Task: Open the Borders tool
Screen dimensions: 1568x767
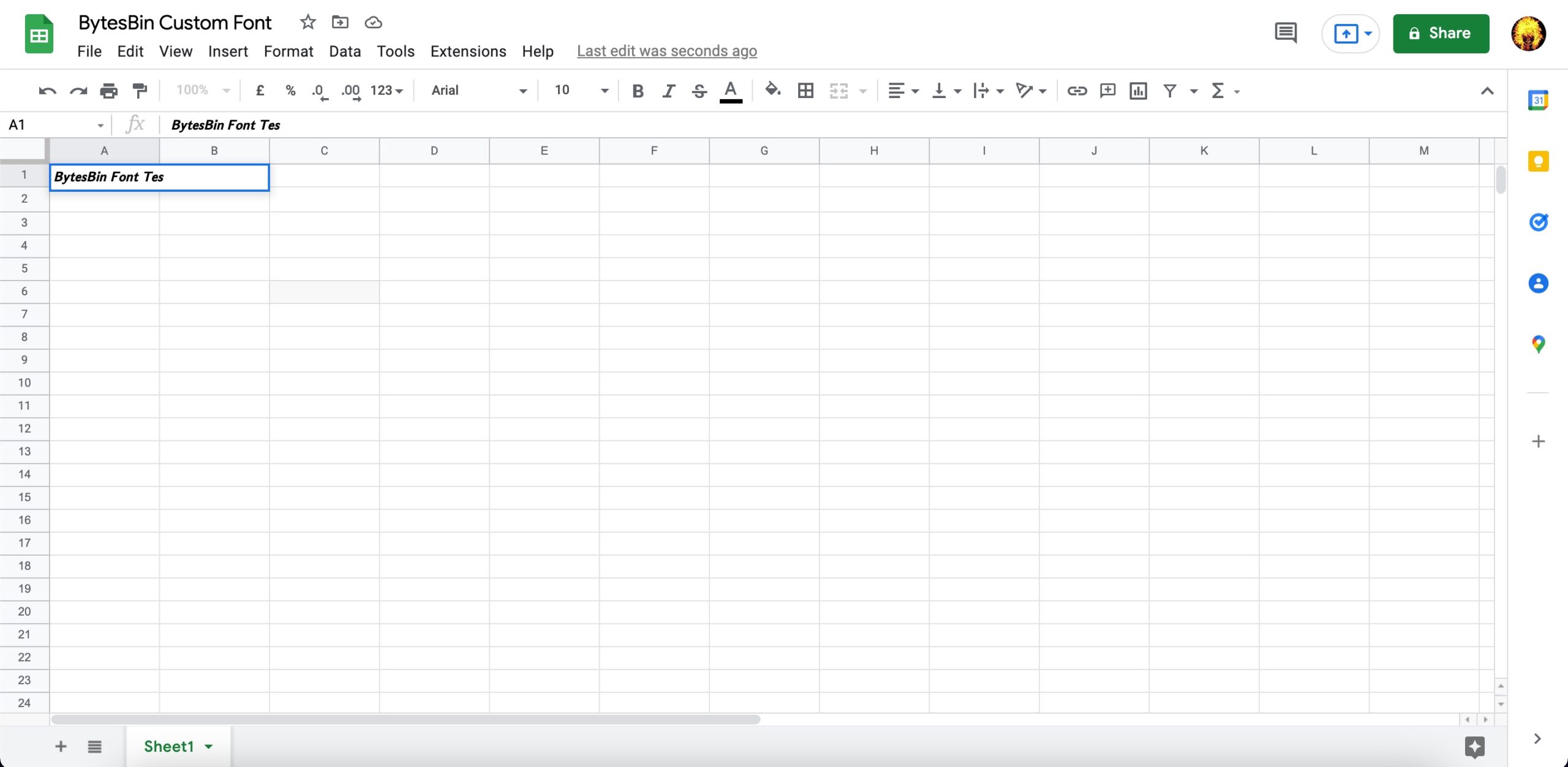Action: (x=805, y=91)
